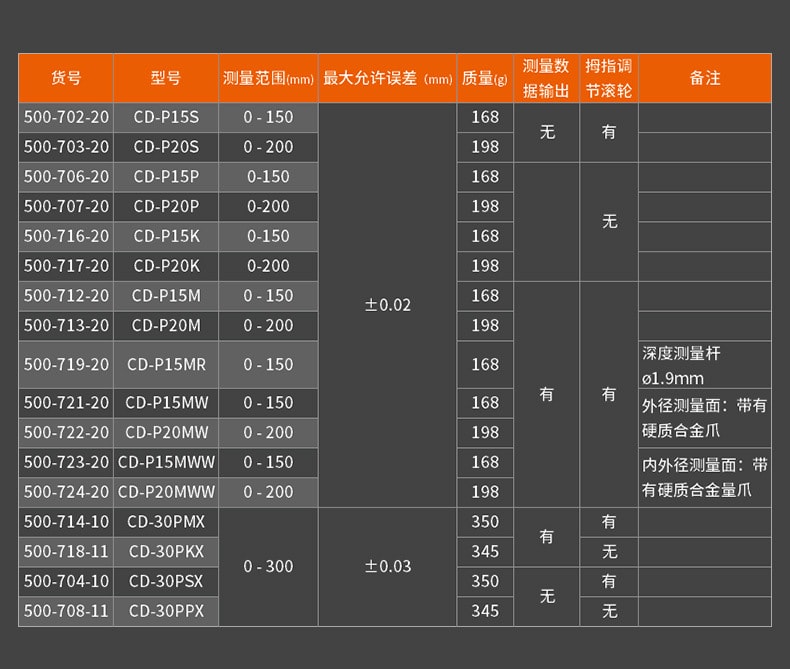Click the 货号 column header
Image resolution: width=790 pixels, height=669 pixels.
pos(66,78)
